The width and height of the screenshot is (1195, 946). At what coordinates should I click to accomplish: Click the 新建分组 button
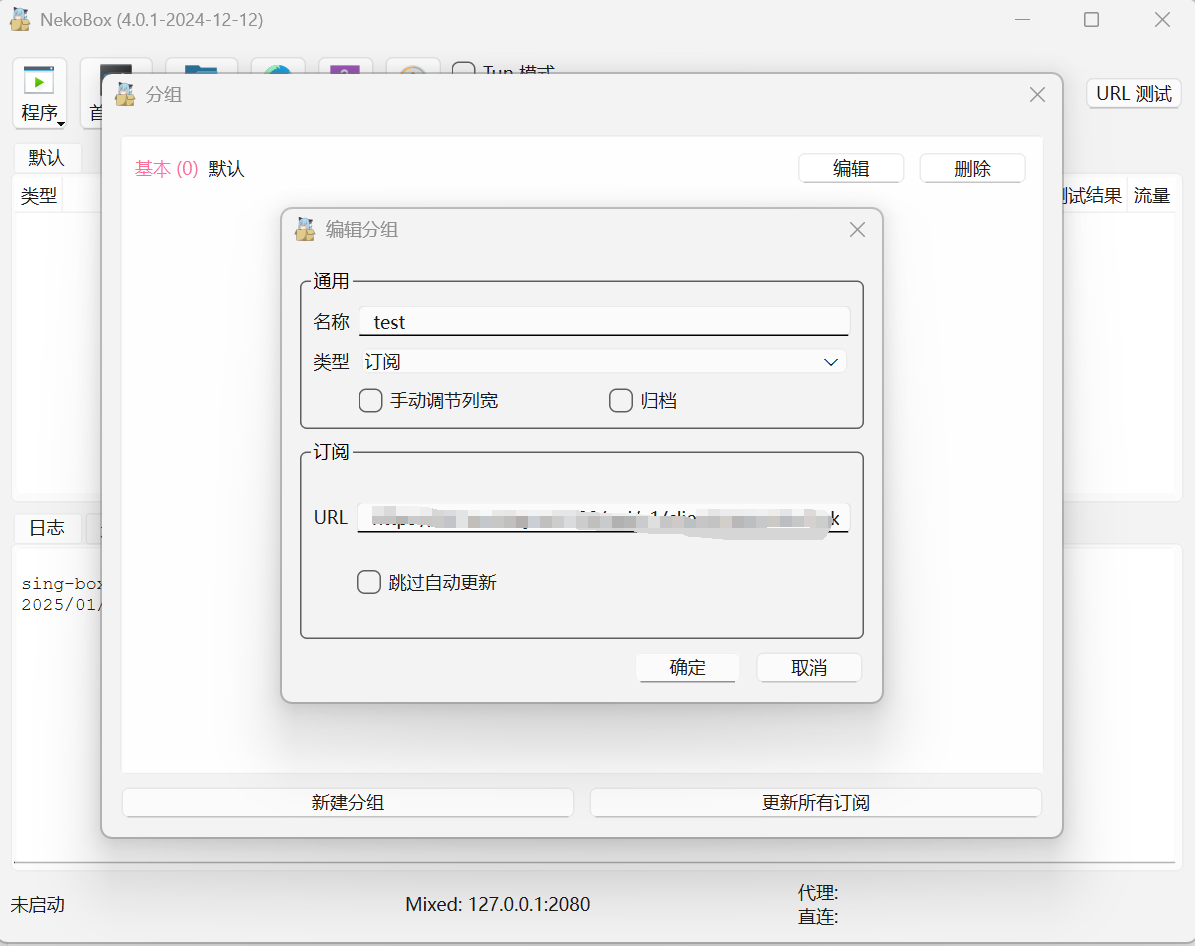point(347,803)
